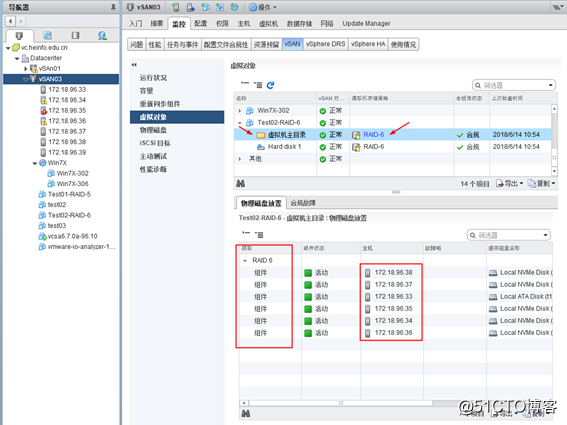
Task: Open 运行状况 in vSAN menu
Action: click(x=153, y=78)
